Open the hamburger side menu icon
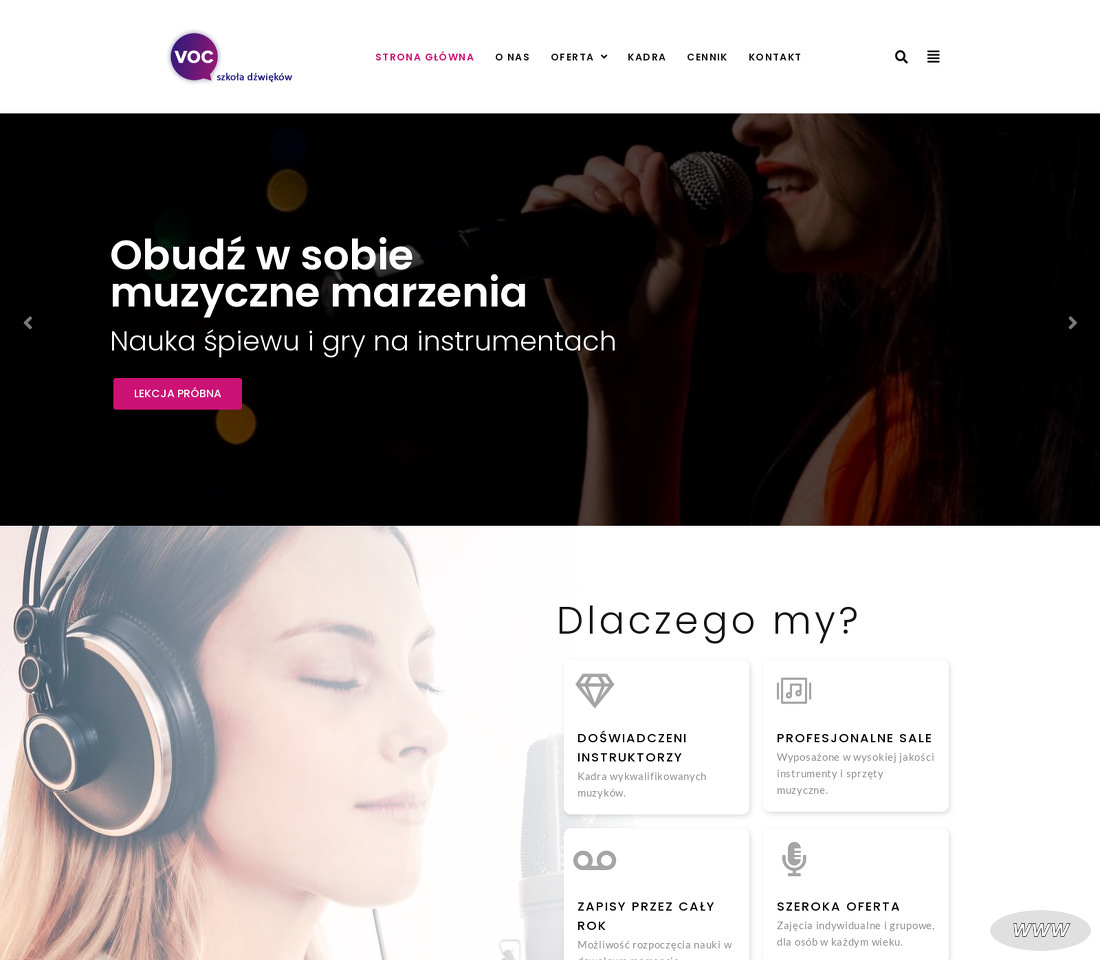The height and width of the screenshot is (960, 1100). (x=933, y=57)
